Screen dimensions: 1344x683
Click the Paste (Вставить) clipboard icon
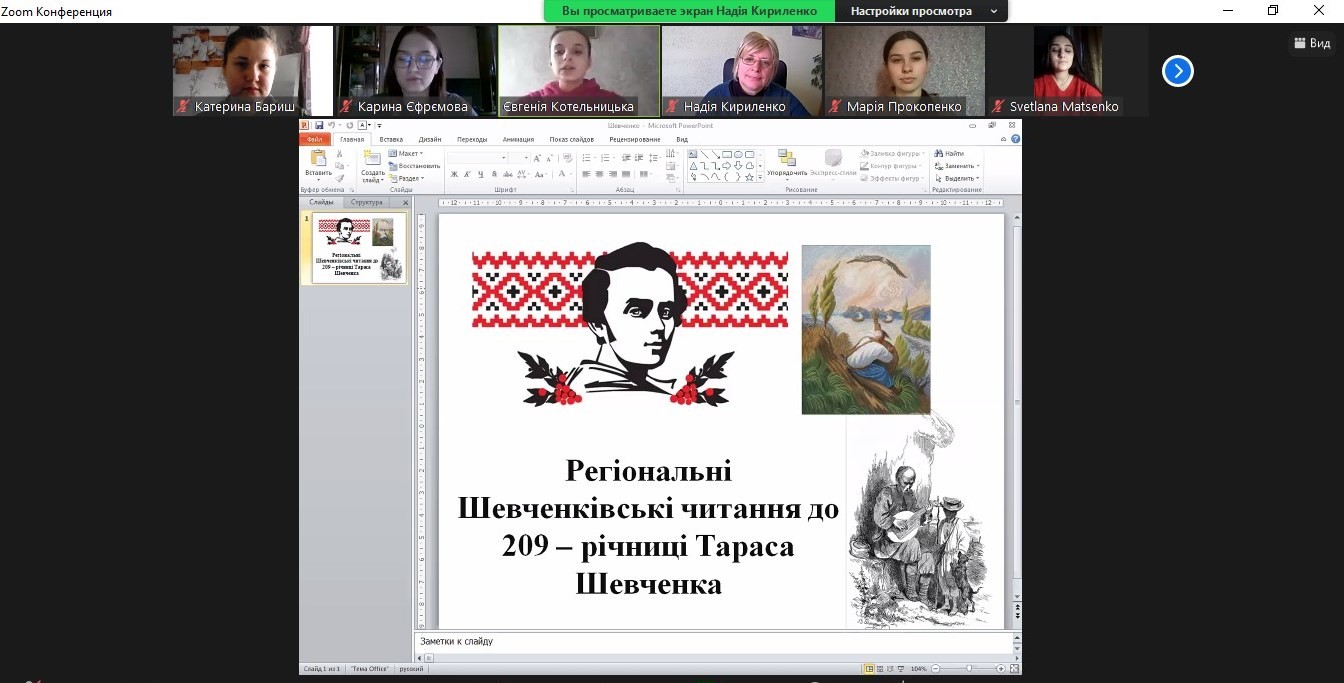click(x=318, y=159)
